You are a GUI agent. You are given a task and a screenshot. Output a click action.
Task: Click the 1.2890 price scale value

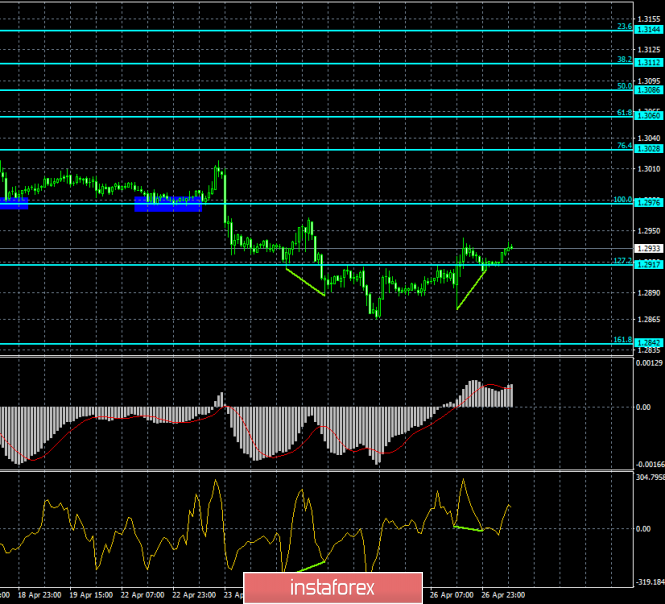tap(649, 293)
